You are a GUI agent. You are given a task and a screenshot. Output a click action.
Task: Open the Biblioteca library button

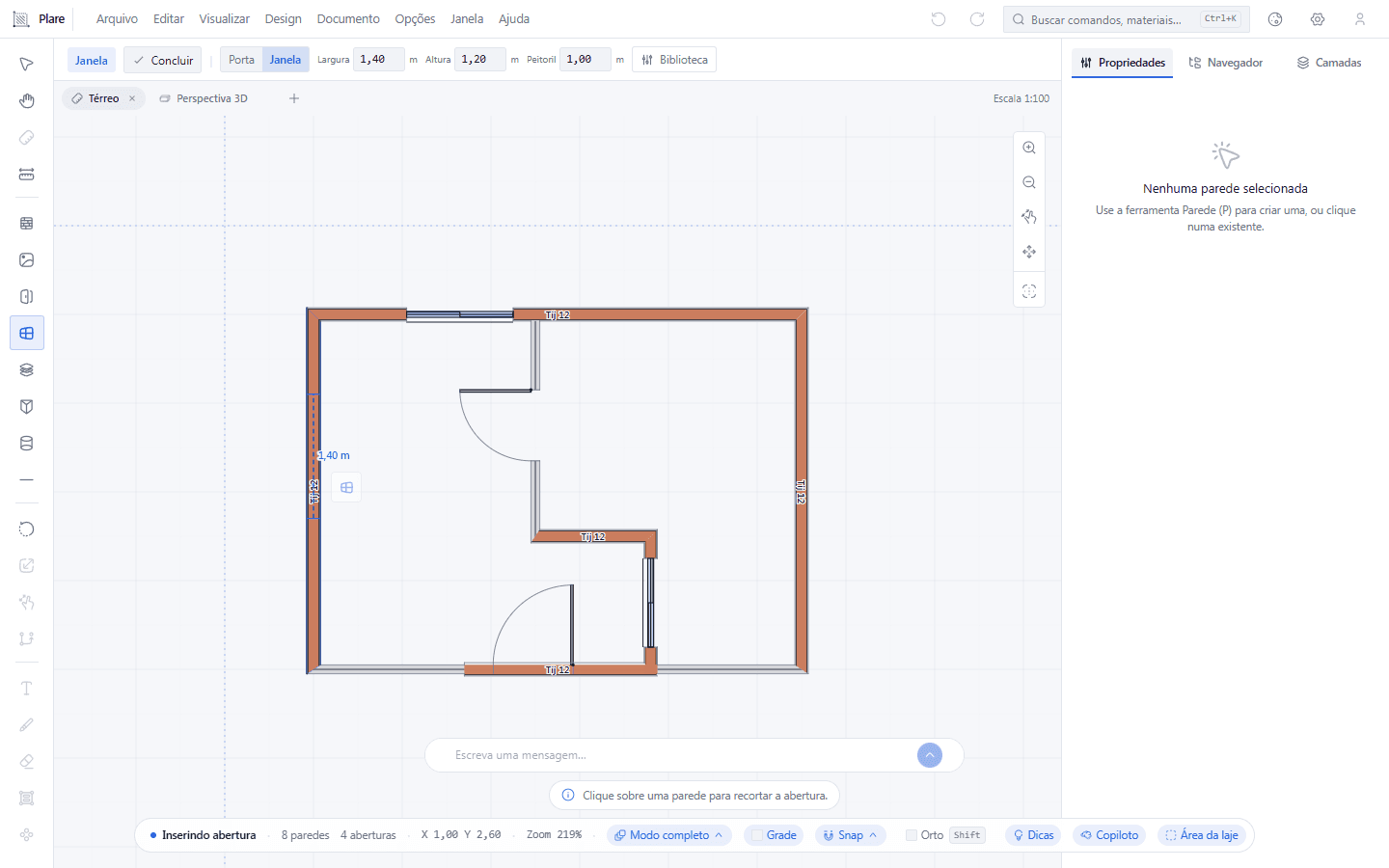pyautogui.click(x=674, y=60)
